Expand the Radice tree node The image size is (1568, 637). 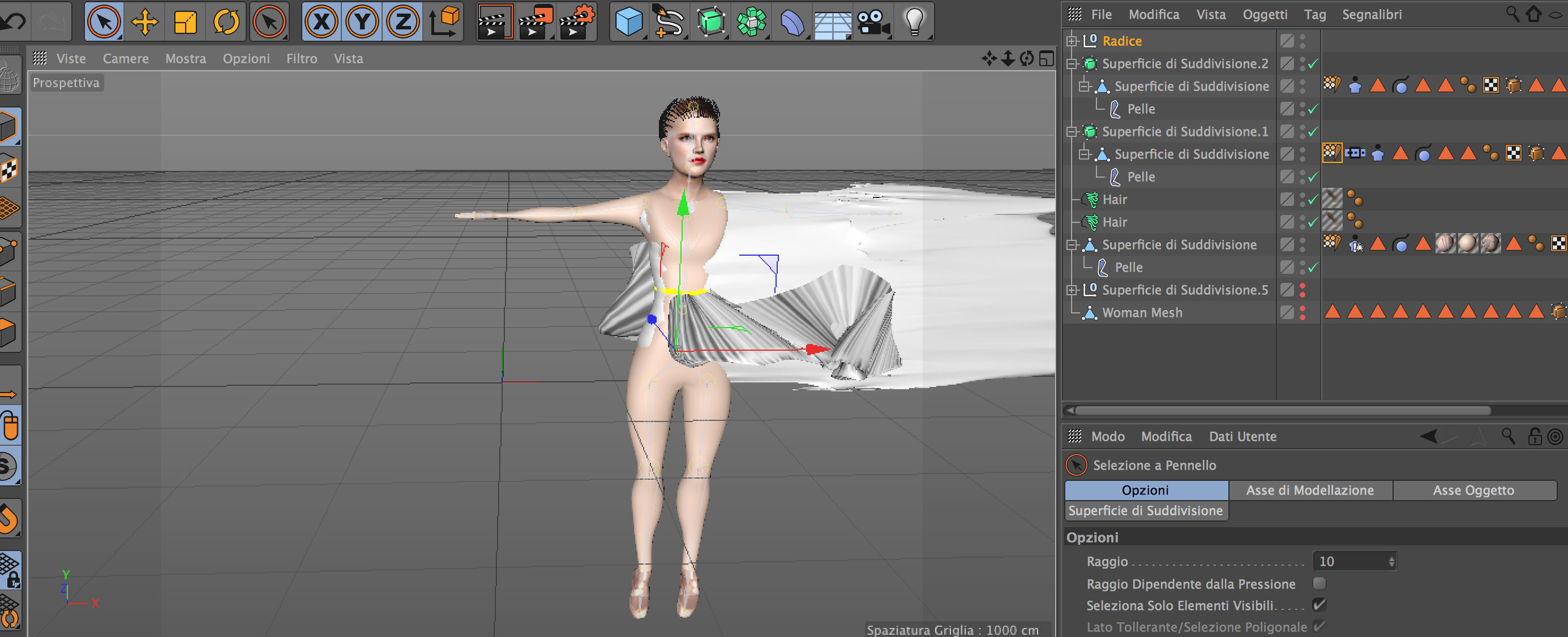[1072, 41]
